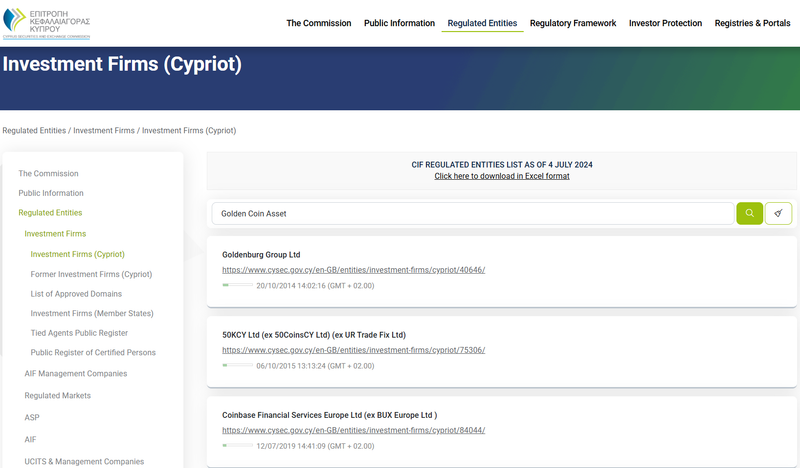This screenshot has width=800, height=468.
Task: Open Regulated Entities top menu
Action: point(482,23)
